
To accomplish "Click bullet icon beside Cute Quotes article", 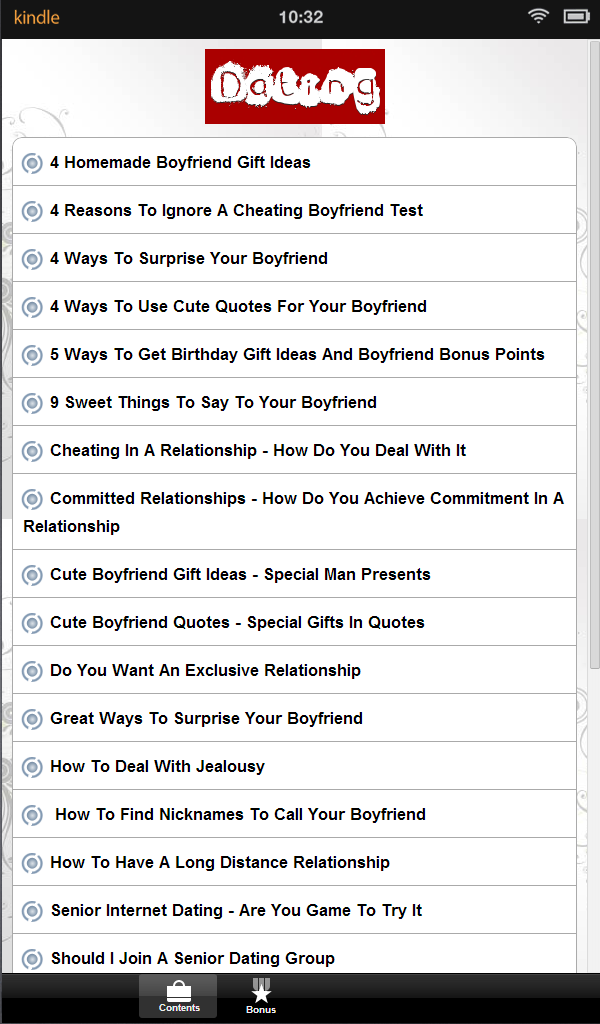I will click(x=32, y=307).
